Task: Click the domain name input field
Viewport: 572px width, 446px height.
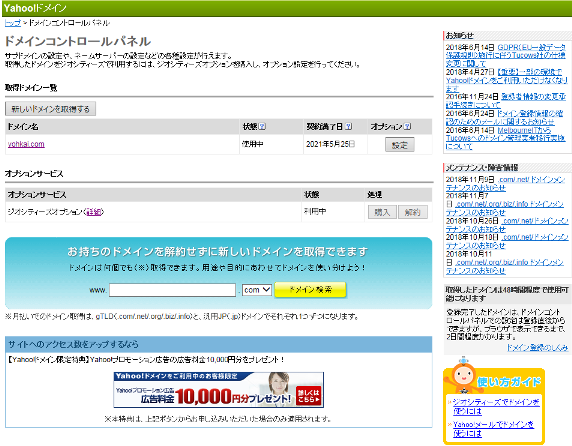Action: pos(172,290)
